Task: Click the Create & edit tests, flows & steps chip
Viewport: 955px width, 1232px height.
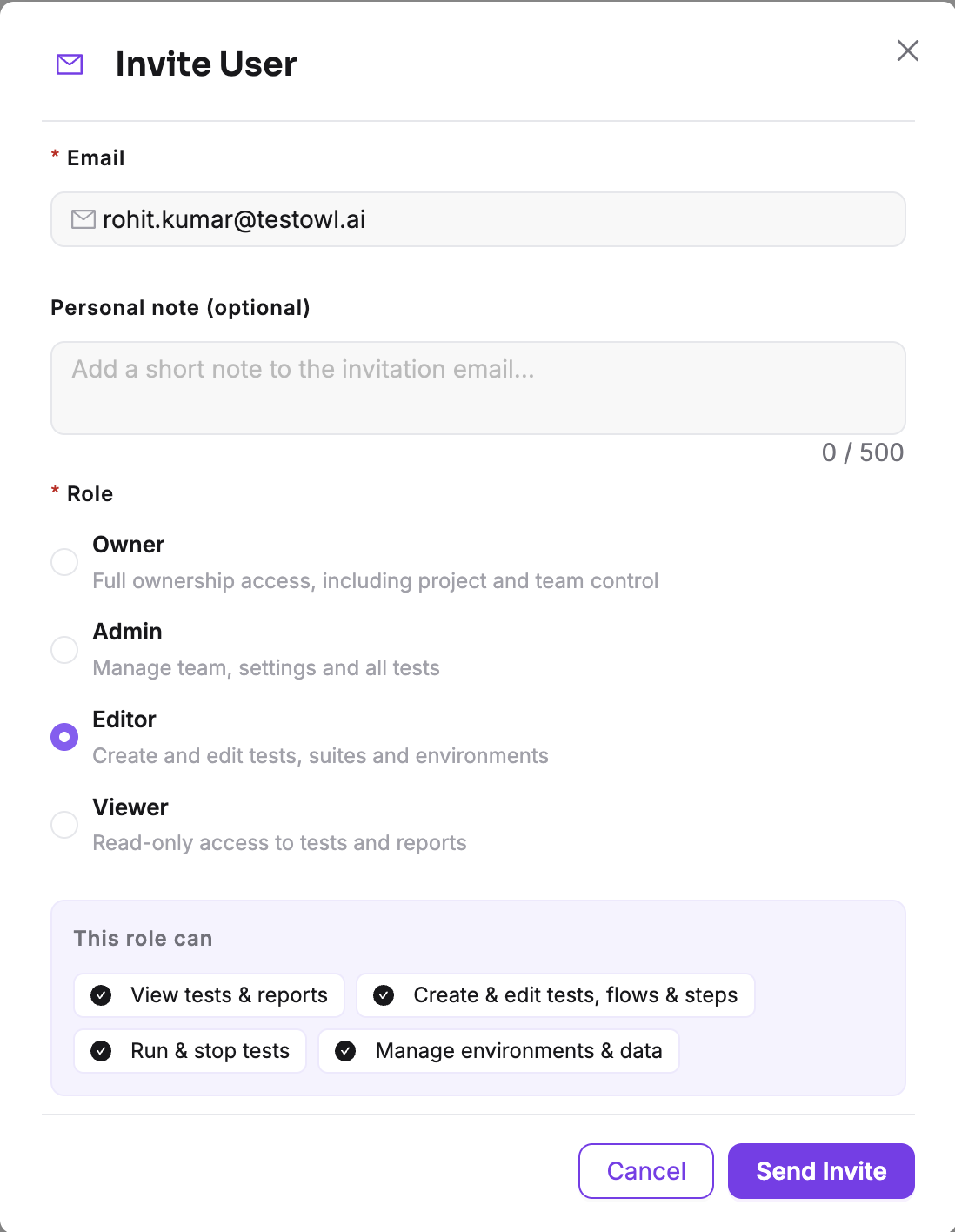Action: [556, 995]
